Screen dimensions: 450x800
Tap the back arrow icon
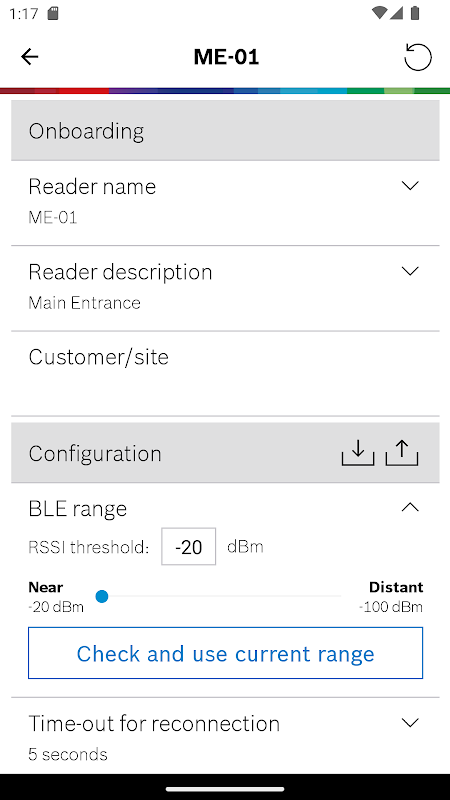pyautogui.click(x=30, y=57)
